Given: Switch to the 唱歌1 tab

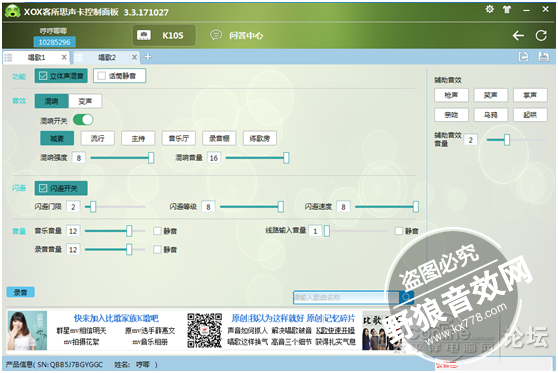Looking at the screenshot, I should (x=36, y=57).
